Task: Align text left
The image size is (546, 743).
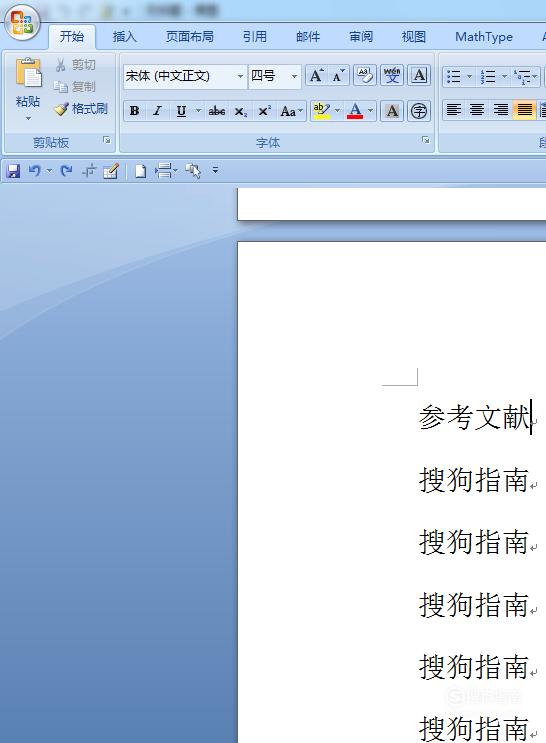Action: (x=454, y=110)
